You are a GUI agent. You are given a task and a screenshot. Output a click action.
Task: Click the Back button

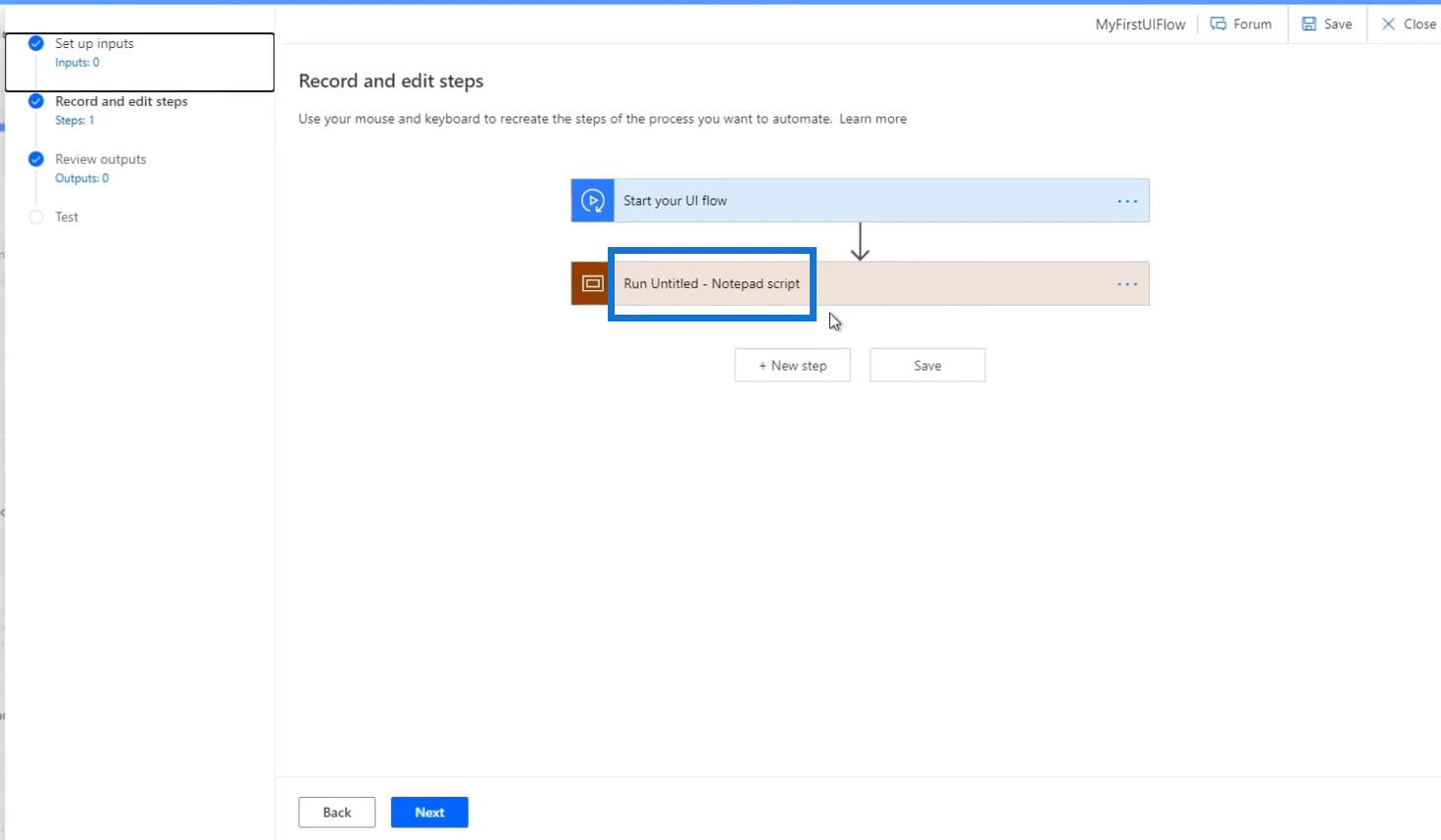click(337, 813)
